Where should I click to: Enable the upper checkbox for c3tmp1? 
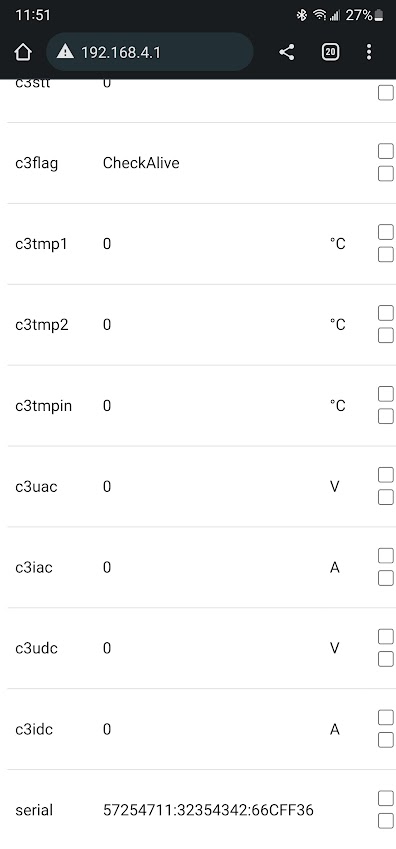coord(386,232)
